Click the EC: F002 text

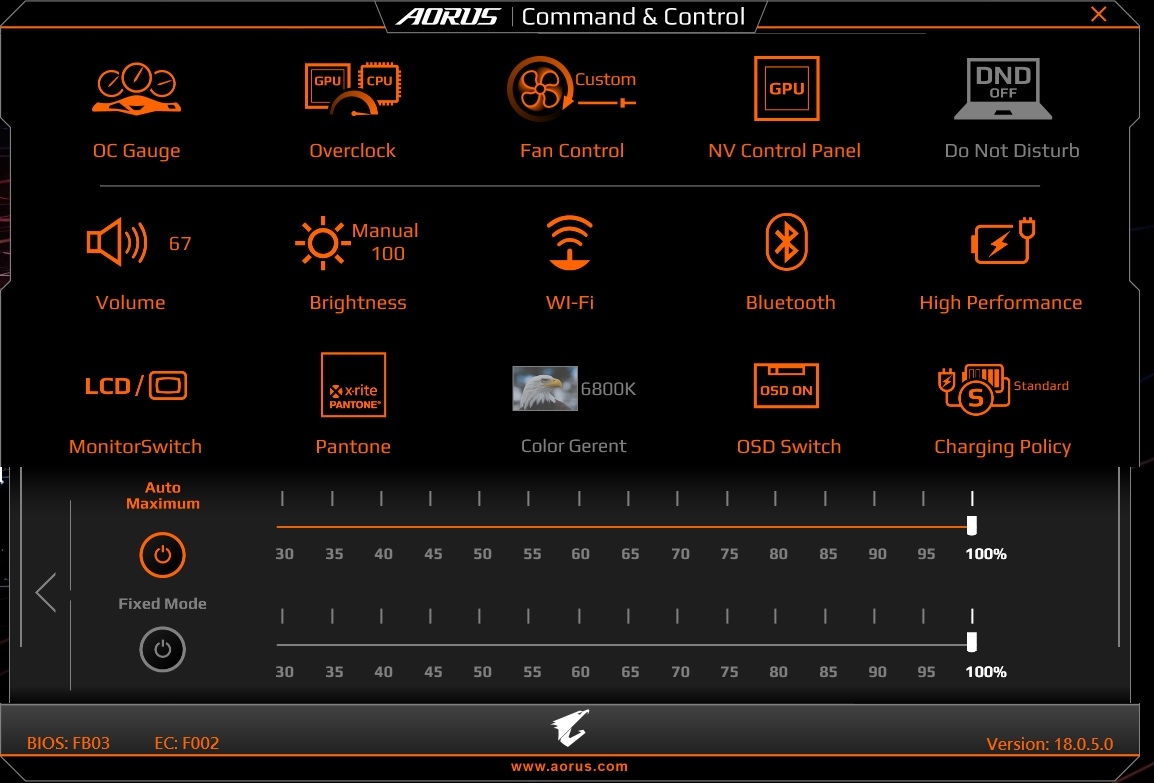point(187,743)
